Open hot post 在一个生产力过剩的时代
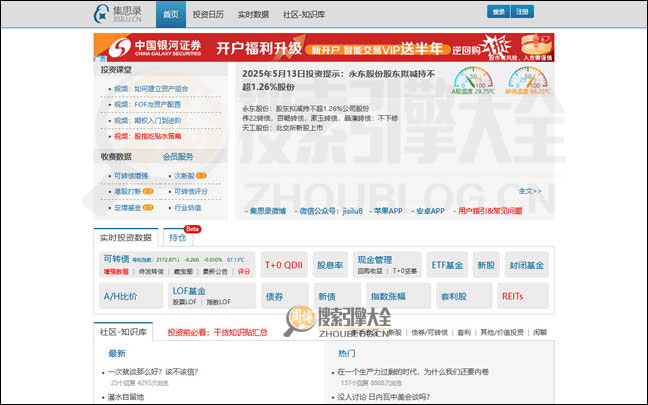This screenshot has width=648, height=405. [x=413, y=372]
